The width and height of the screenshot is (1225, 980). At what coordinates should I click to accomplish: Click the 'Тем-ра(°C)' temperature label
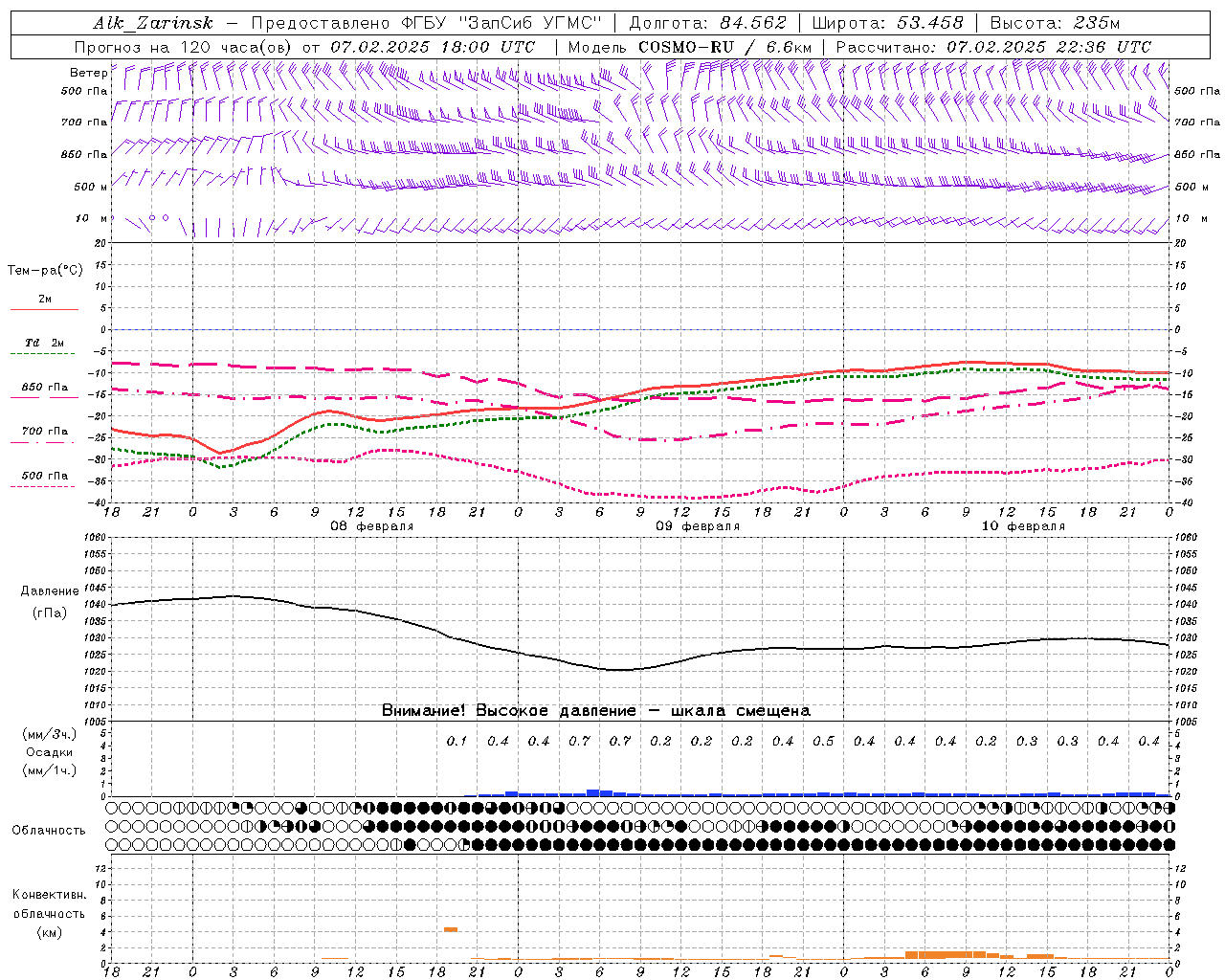[45, 270]
